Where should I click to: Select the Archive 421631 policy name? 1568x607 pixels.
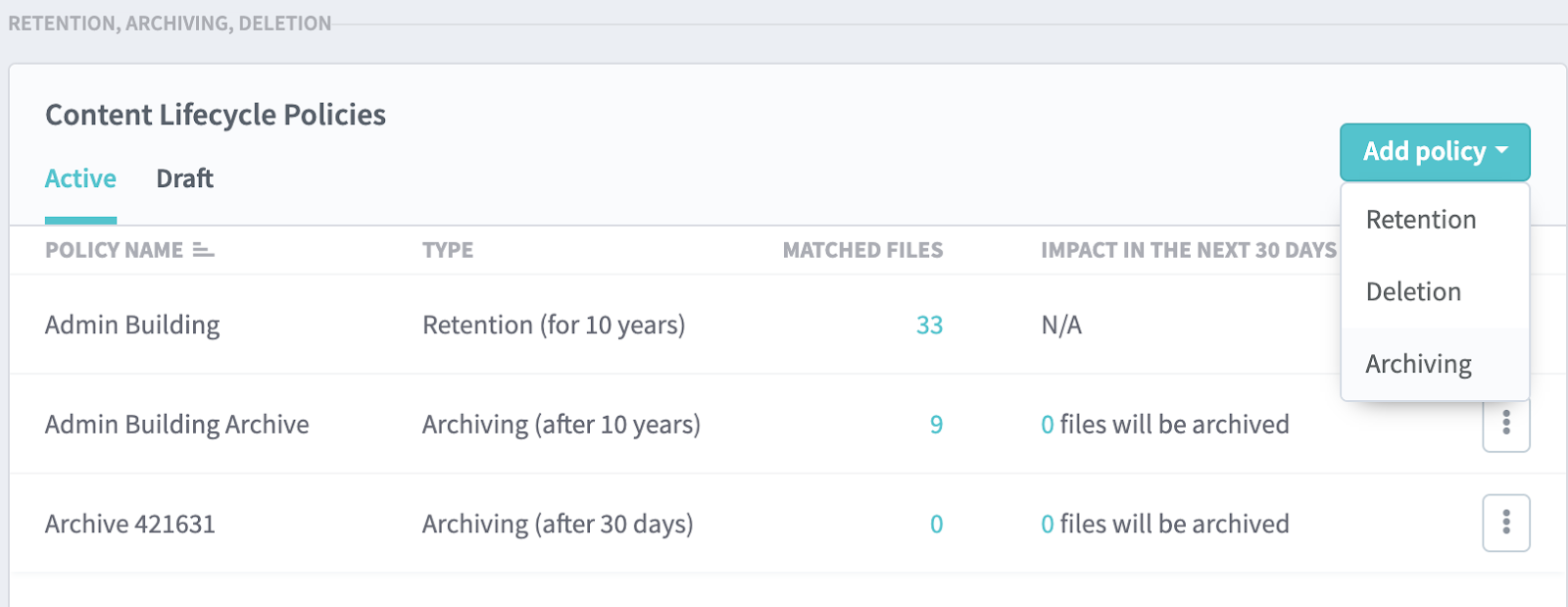coord(129,524)
